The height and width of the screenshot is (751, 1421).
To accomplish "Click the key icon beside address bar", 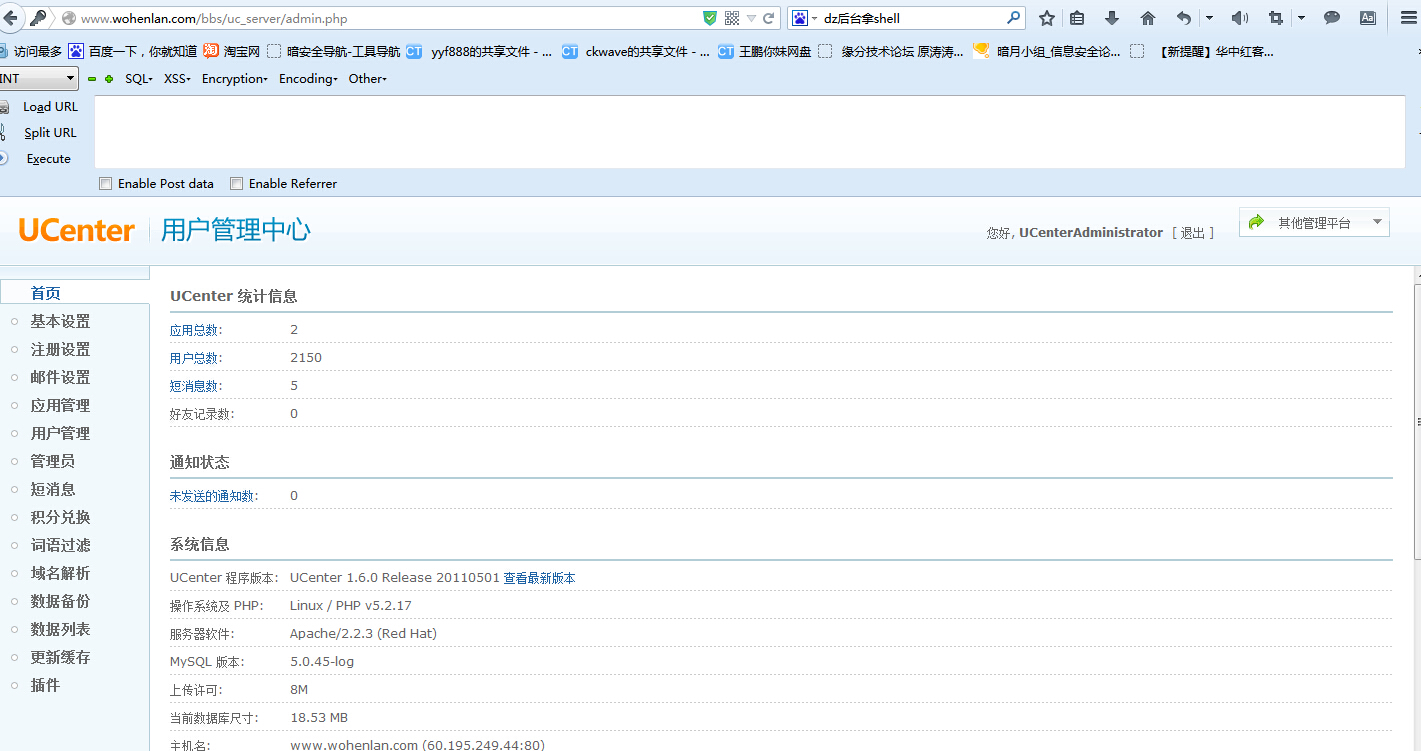I will 38,18.
